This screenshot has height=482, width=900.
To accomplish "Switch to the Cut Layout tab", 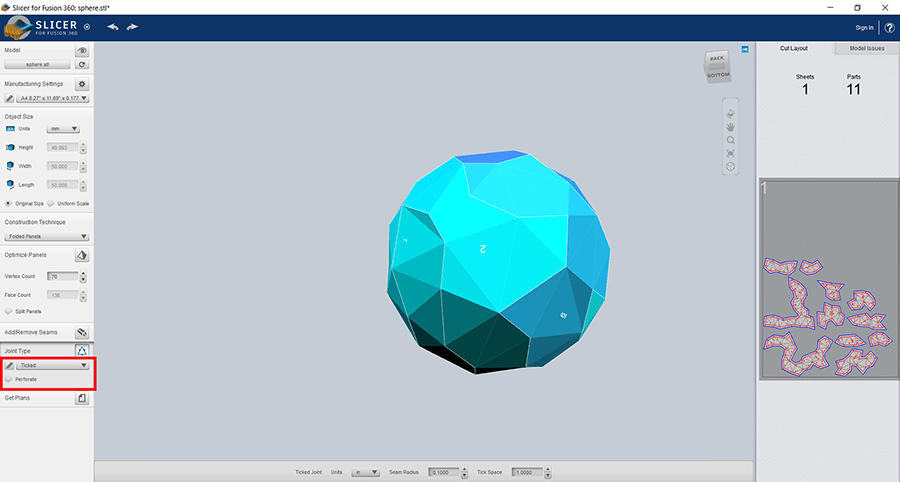I will click(x=794, y=48).
